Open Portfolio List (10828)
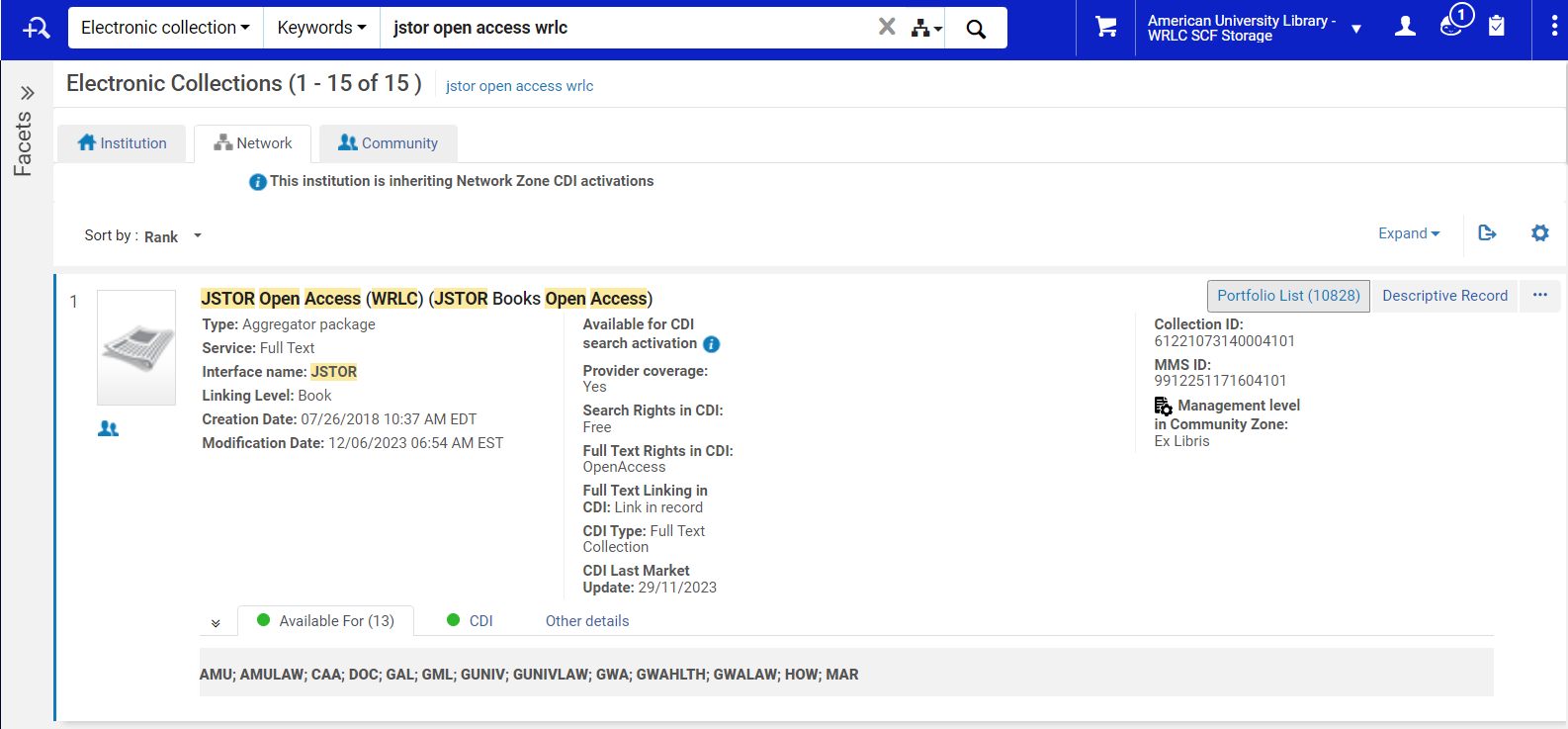 [x=1288, y=296]
